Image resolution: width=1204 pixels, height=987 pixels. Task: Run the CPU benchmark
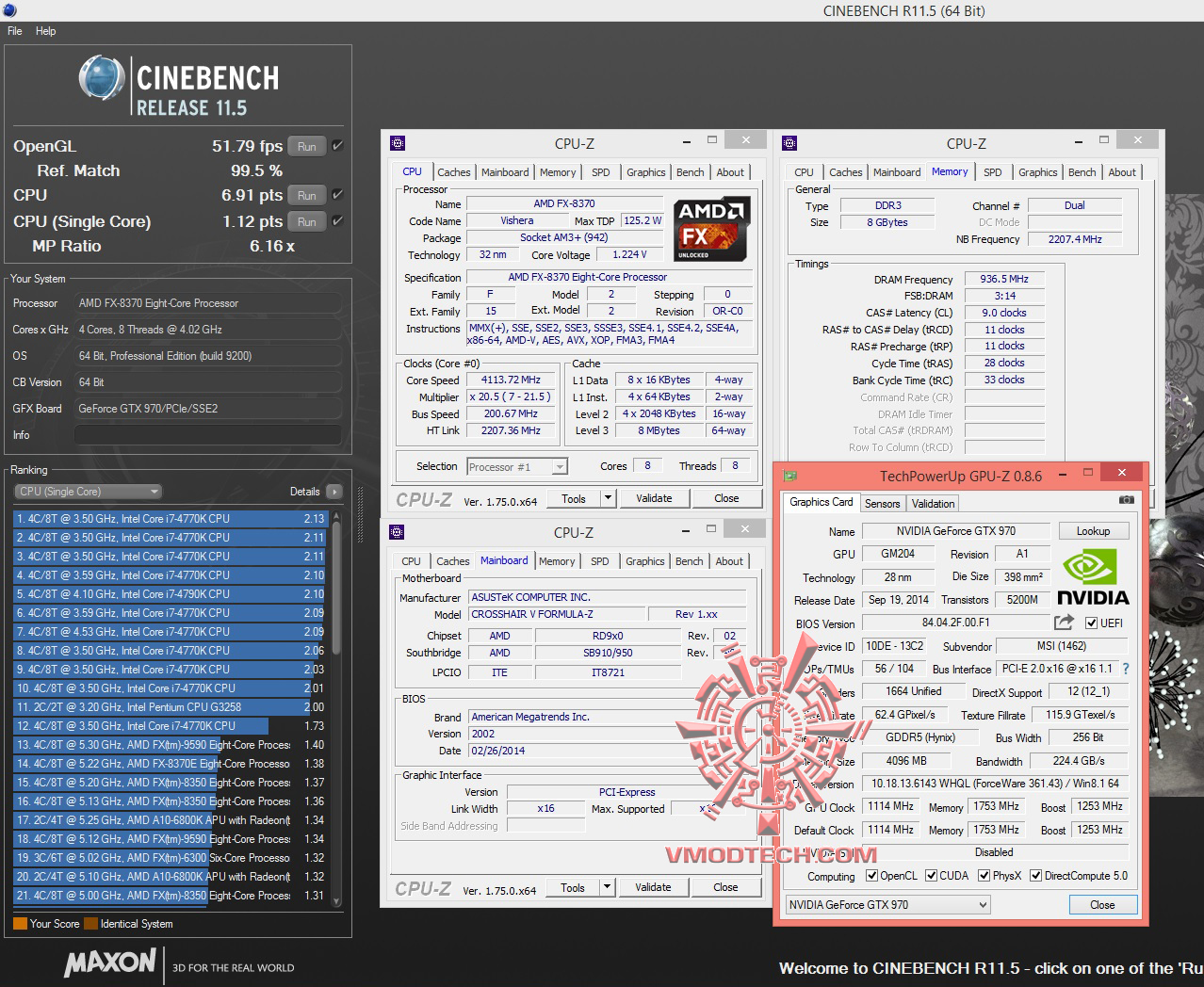307,195
